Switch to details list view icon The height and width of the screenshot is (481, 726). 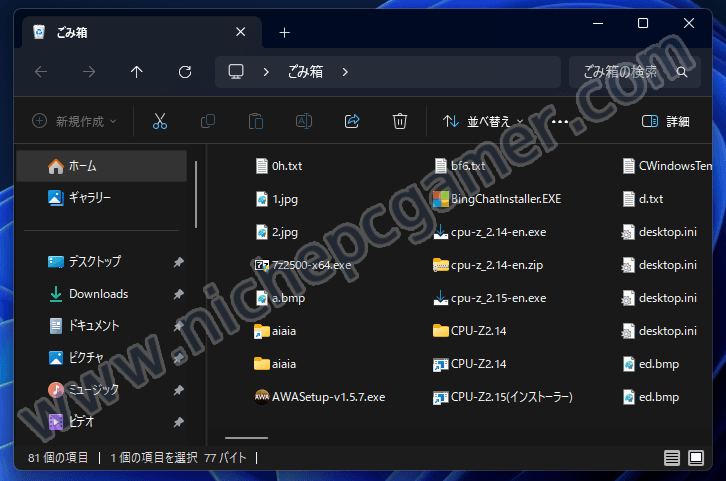coord(672,458)
